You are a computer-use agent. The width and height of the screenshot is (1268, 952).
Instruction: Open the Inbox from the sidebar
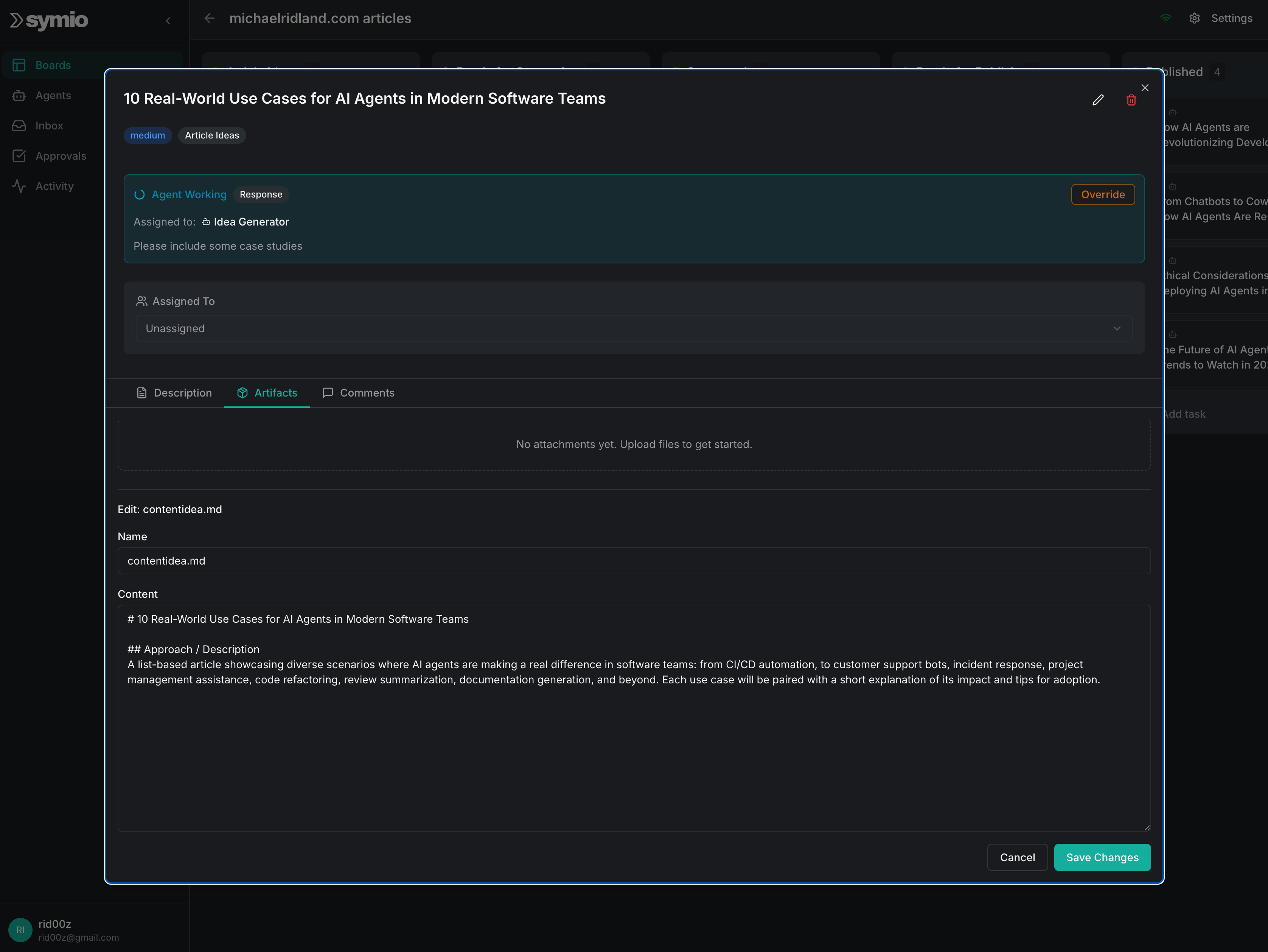pyautogui.click(x=49, y=126)
